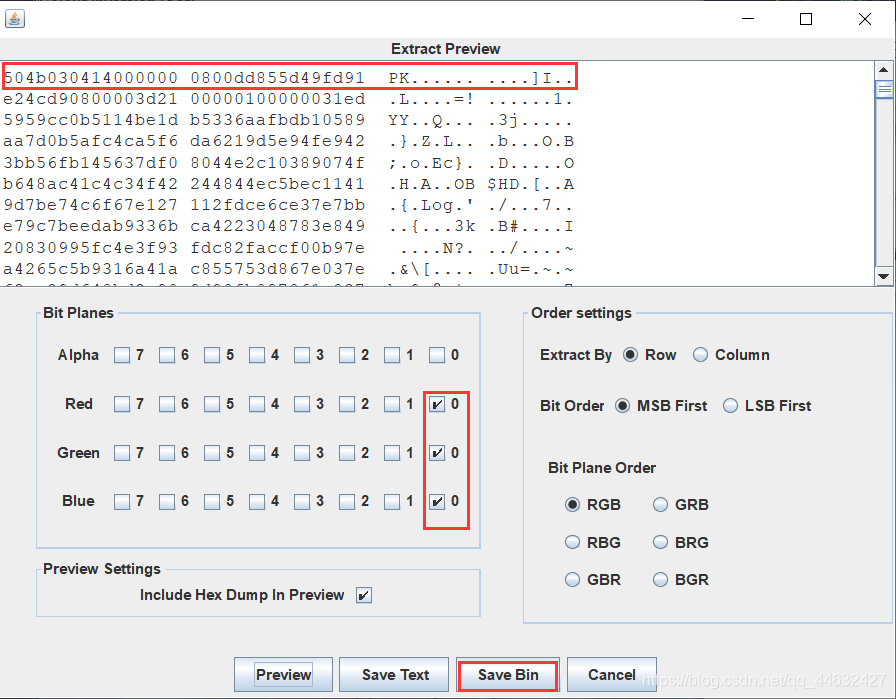The image size is (896, 699).
Task: Uncheck the Red 0 bit plane
Action: pos(437,404)
